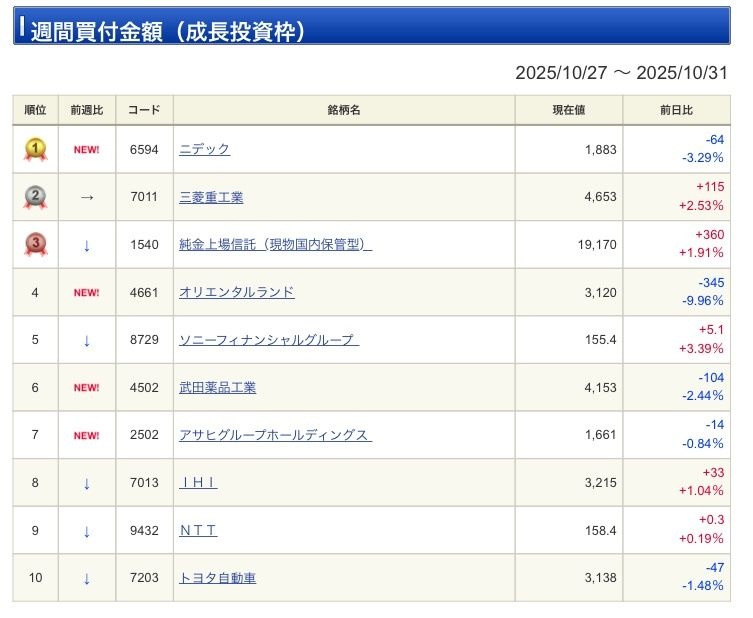The height and width of the screenshot is (618, 753).
Task: Open the ＮＴＴ stock link
Action: coord(198,531)
